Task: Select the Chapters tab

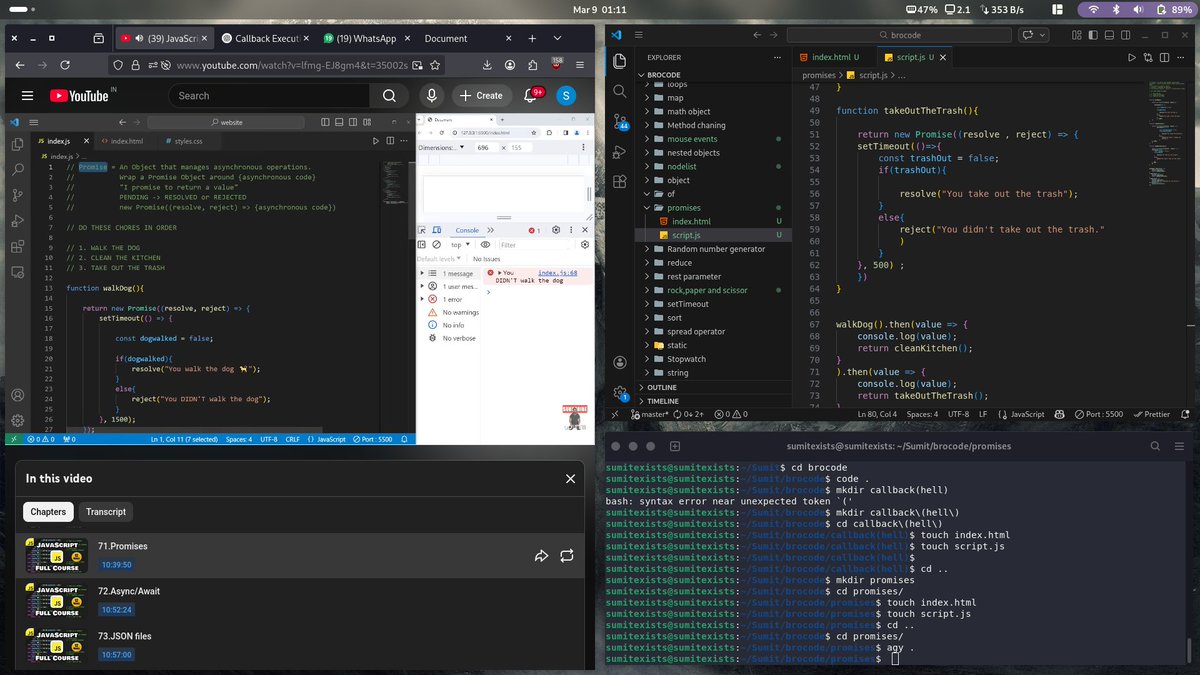Action: [48, 512]
